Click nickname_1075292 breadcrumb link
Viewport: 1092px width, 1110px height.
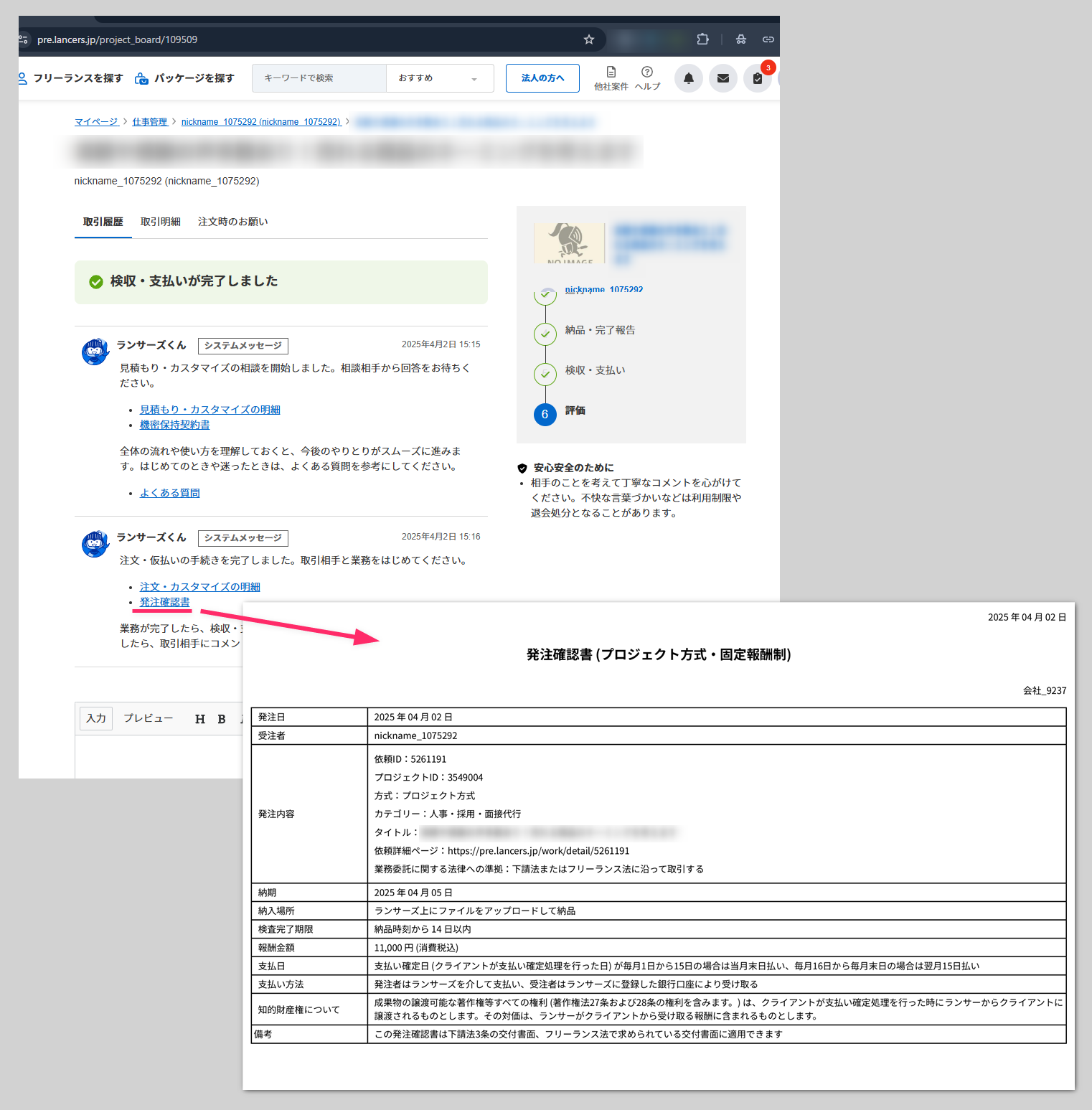pos(261,122)
